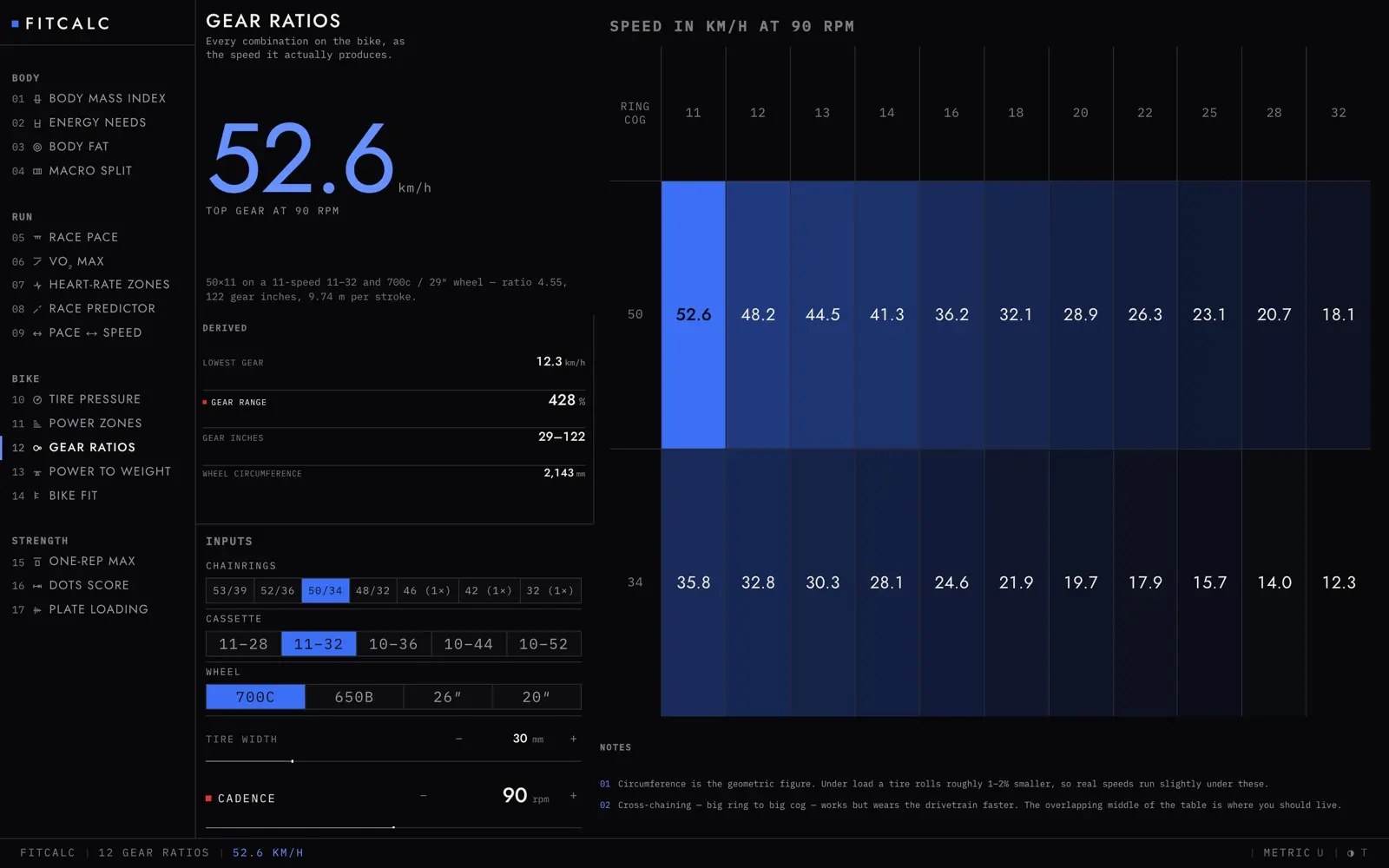Click the One-Rep Max icon
The width and height of the screenshot is (1389, 868).
coord(37,562)
